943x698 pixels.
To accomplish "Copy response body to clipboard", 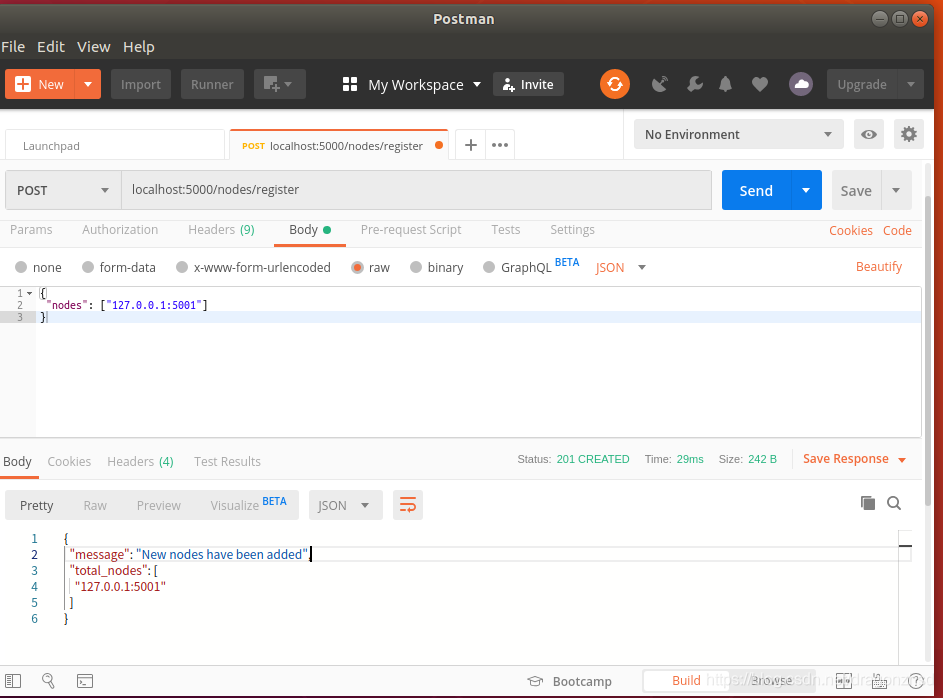I will point(867,503).
